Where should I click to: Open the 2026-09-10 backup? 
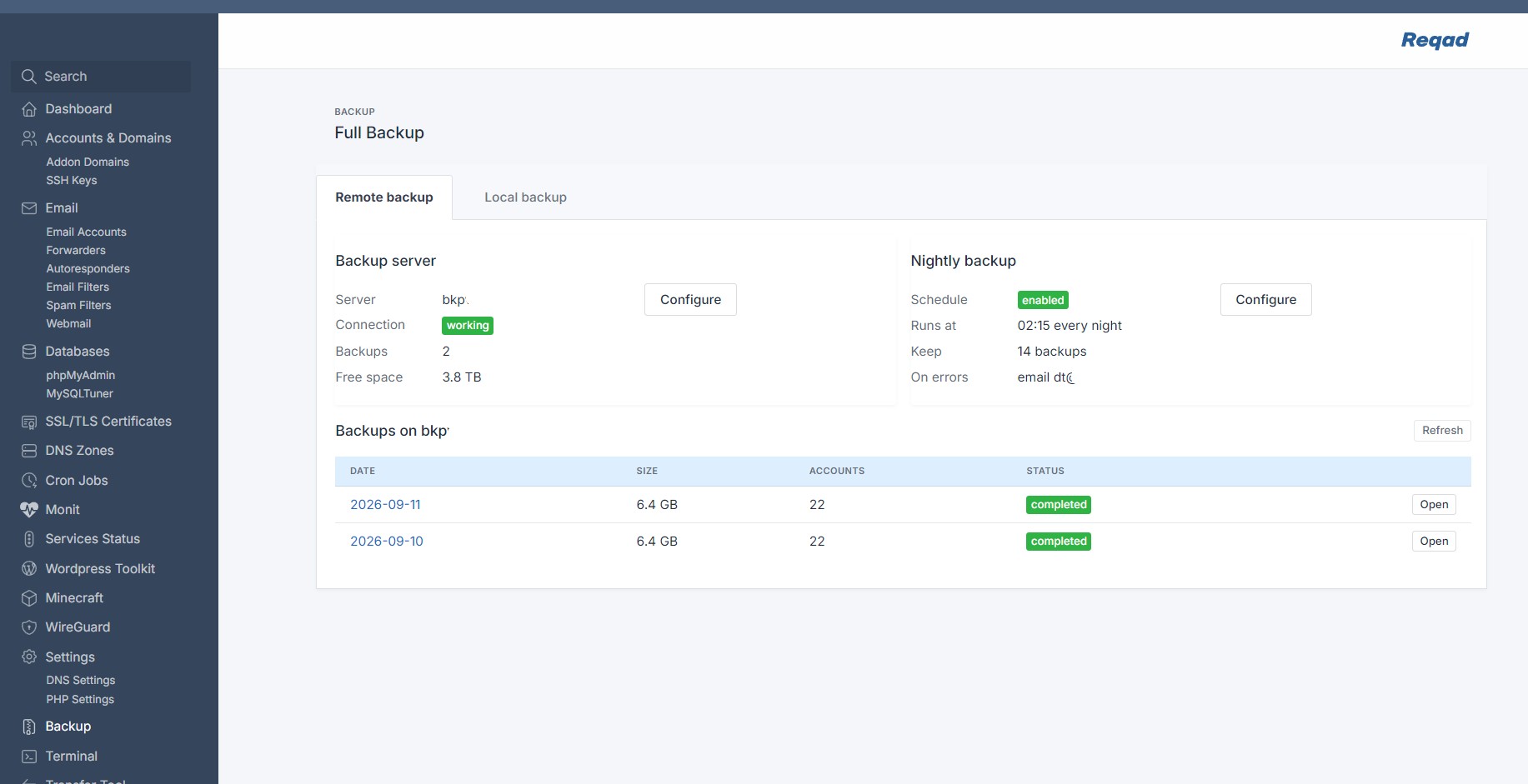pyautogui.click(x=1434, y=542)
